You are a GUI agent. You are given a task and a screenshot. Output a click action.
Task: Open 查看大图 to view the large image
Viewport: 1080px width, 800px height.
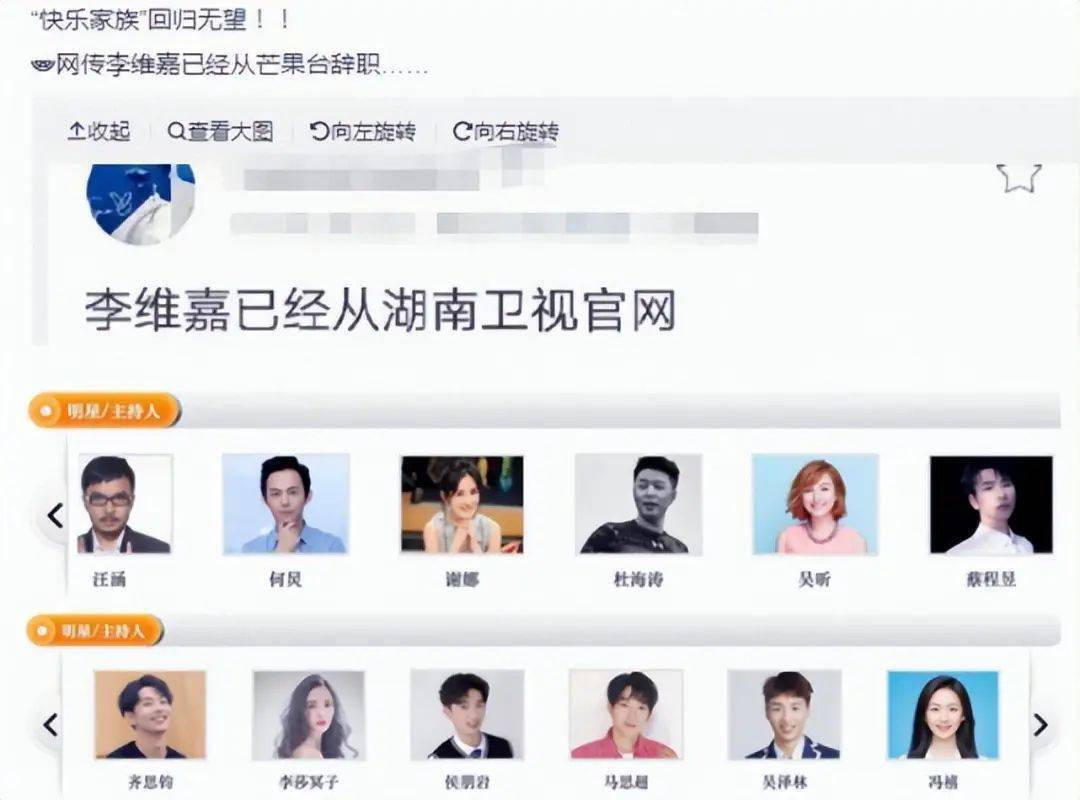pyautogui.click(x=220, y=131)
